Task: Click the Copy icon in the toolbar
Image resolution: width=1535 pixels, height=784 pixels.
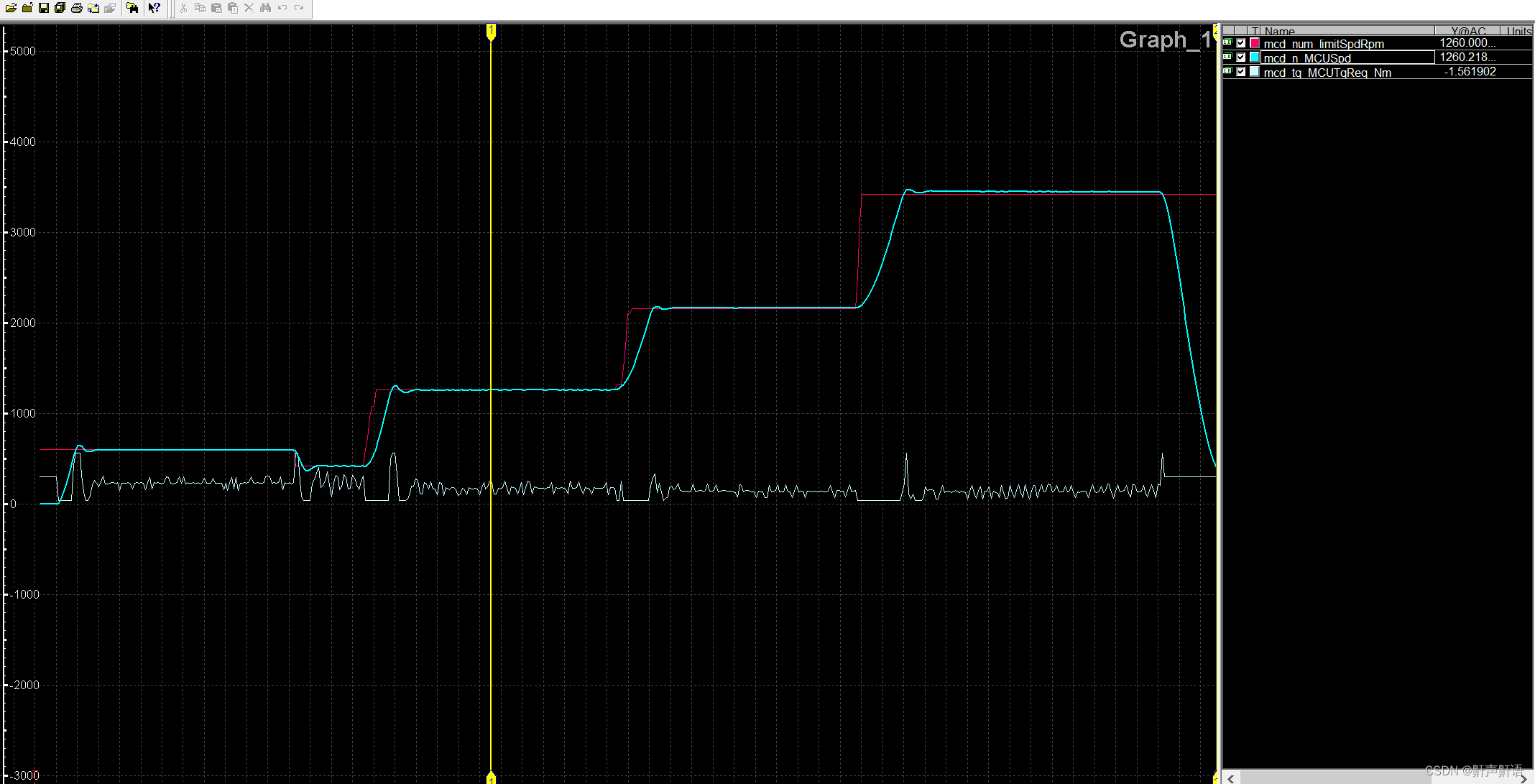Action: tap(200, 8)
